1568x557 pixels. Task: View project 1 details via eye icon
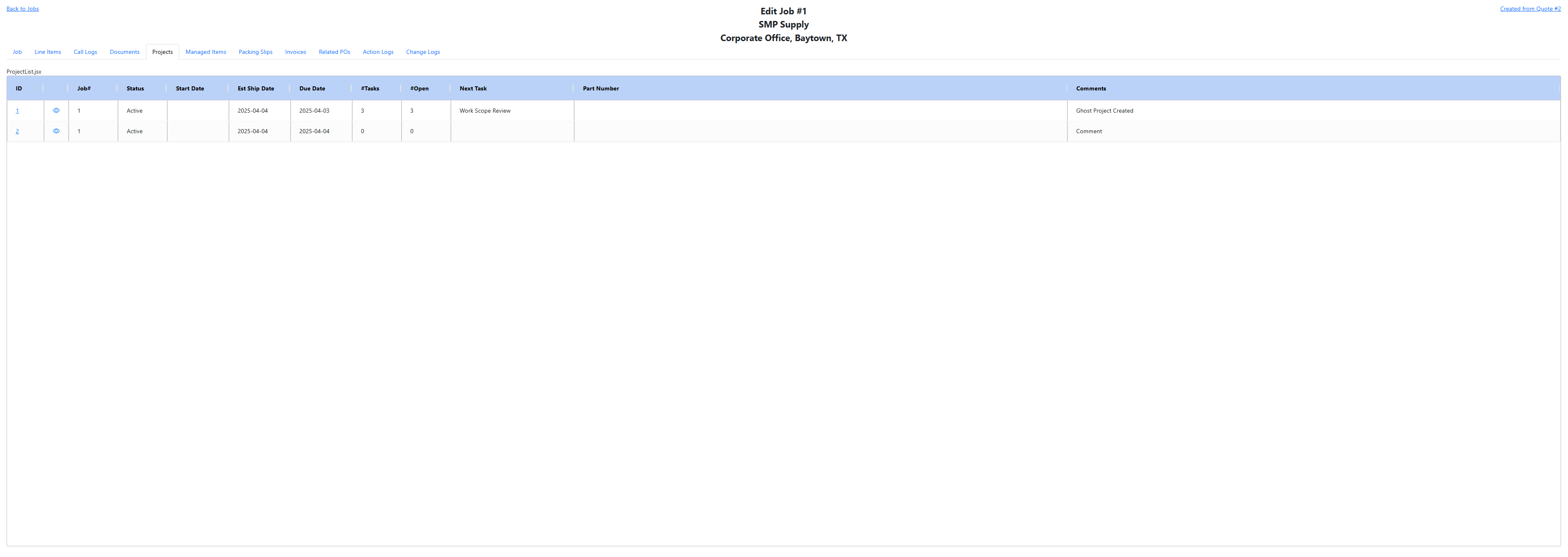click(56, 110)
